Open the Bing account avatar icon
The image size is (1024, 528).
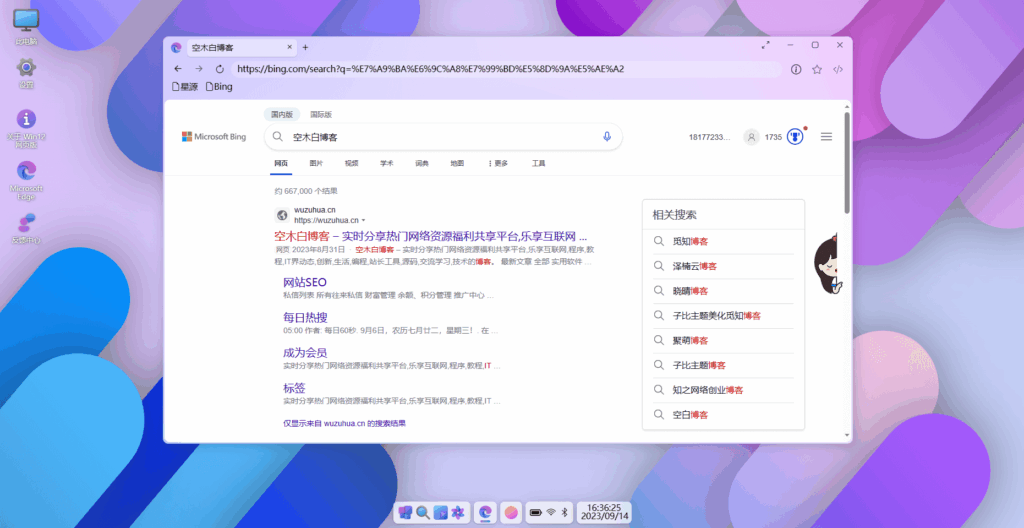coord(750,137)
